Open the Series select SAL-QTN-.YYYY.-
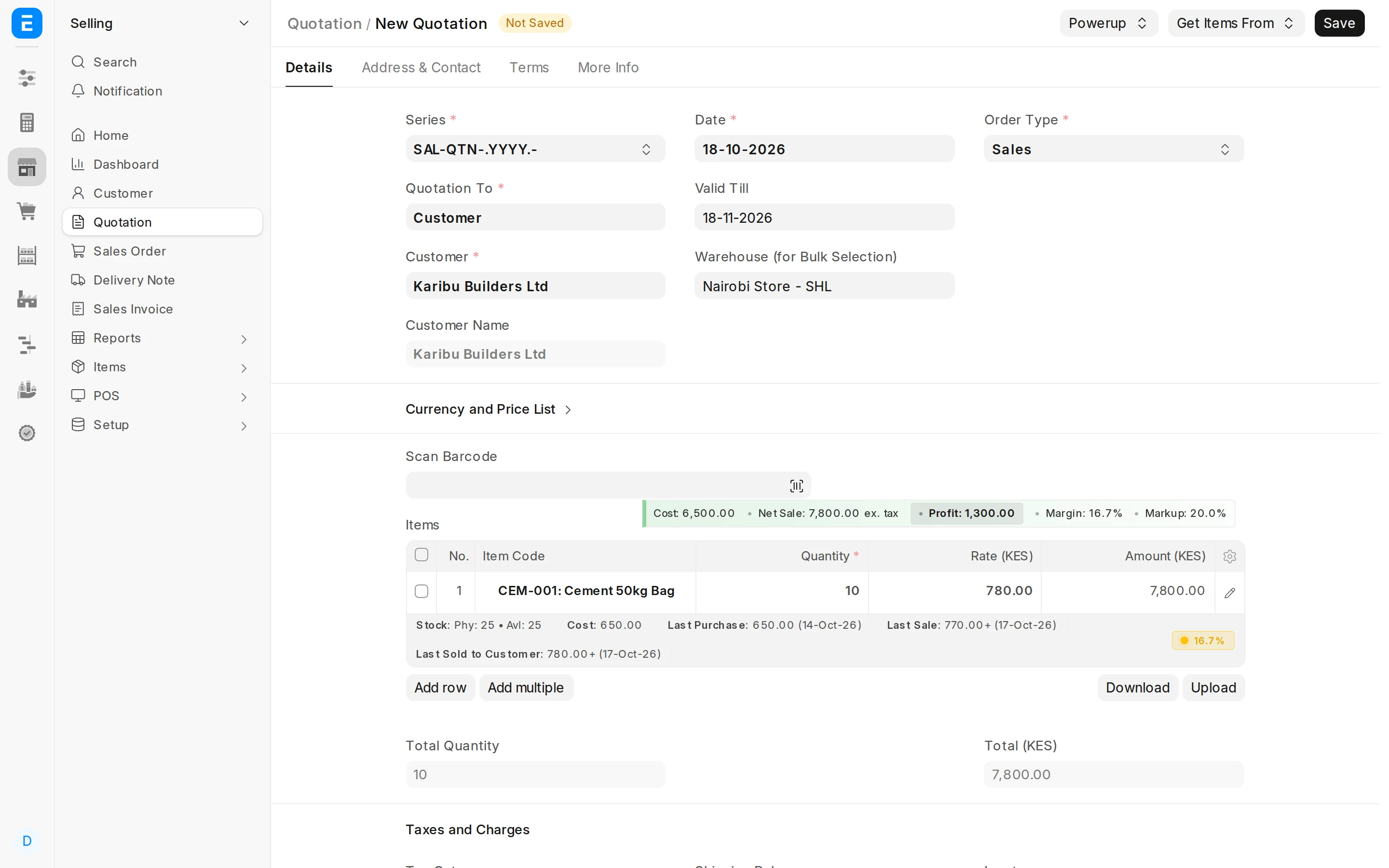 [535, 149]
